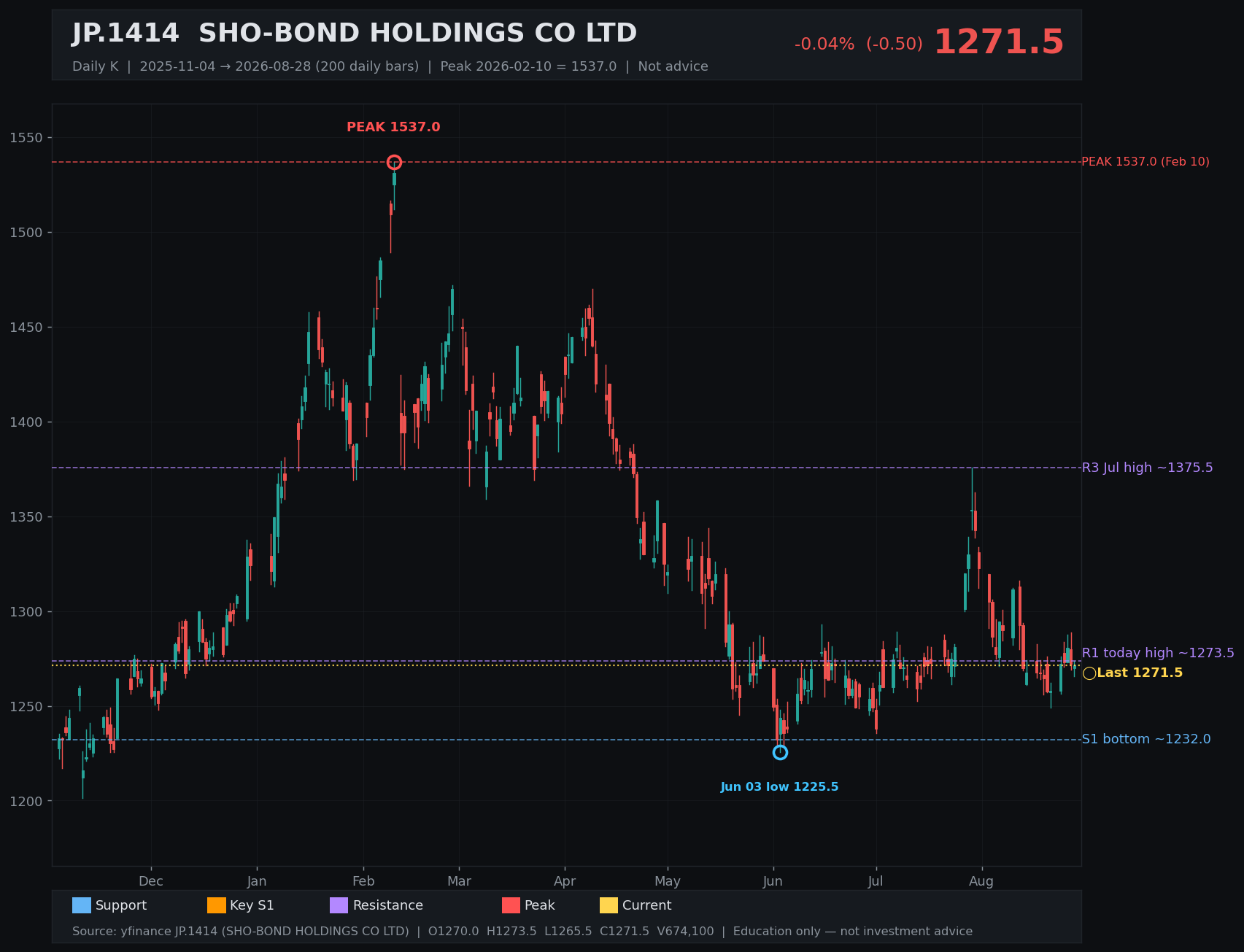Click the blue Support legend swatch
The width and height of the screenshot is (1244, 952).
point(82,905)
